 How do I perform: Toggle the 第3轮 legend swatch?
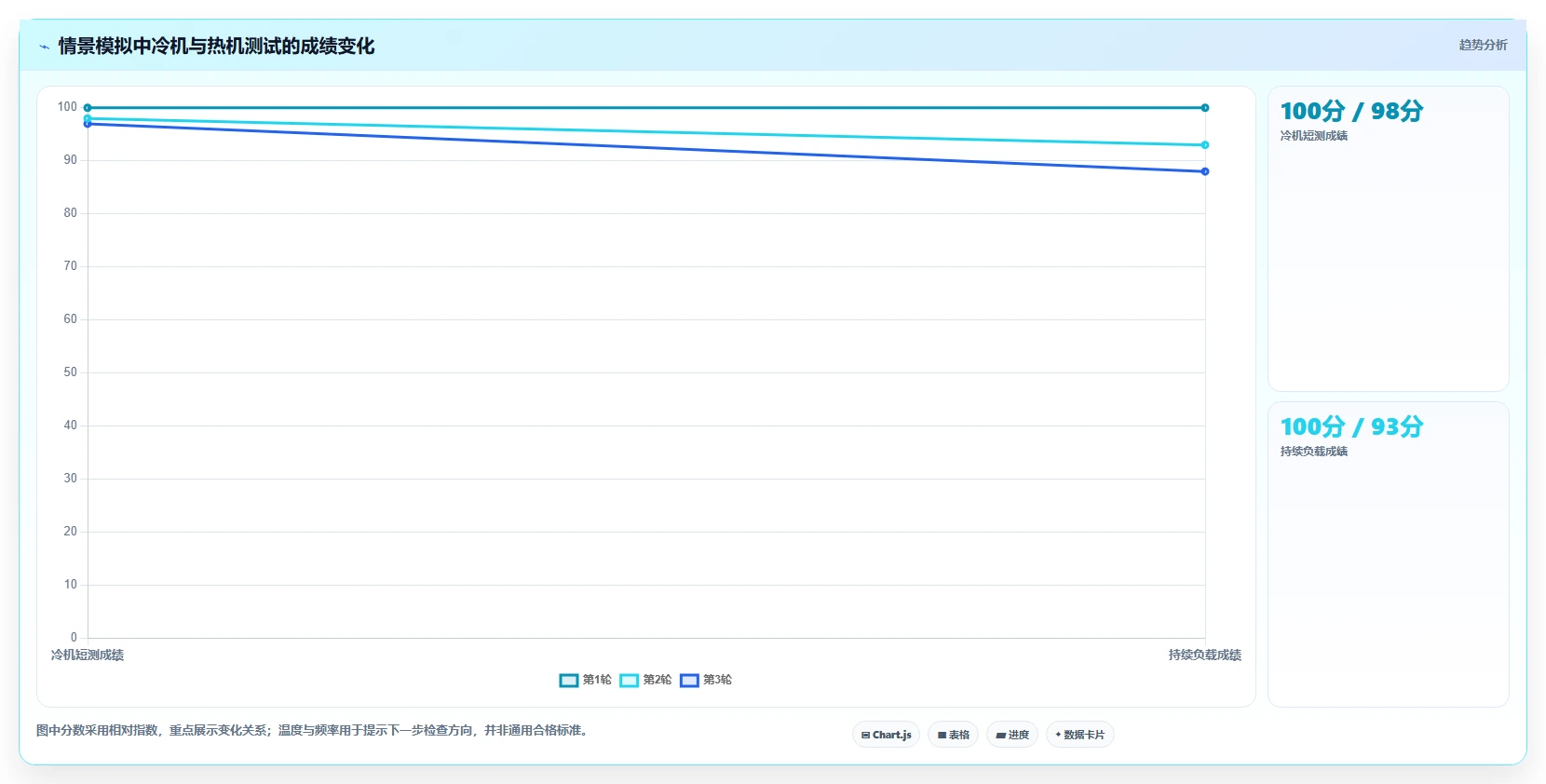pos(689,681)
